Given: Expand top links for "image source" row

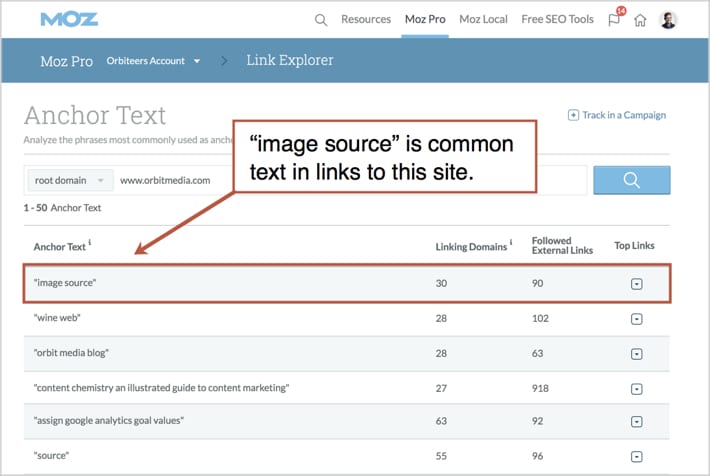Looking at the screenshot, I should (637, 284).
